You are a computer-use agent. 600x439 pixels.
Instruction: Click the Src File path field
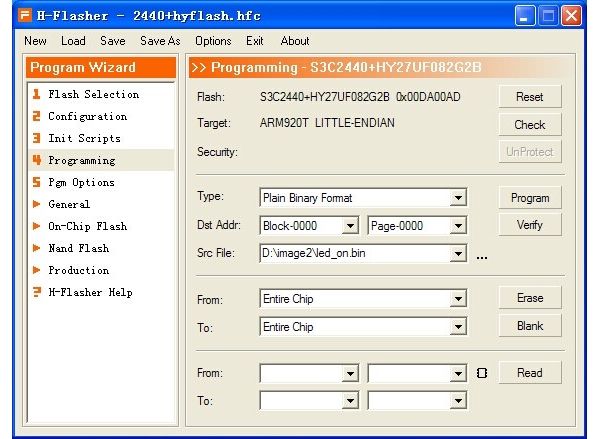354,254
